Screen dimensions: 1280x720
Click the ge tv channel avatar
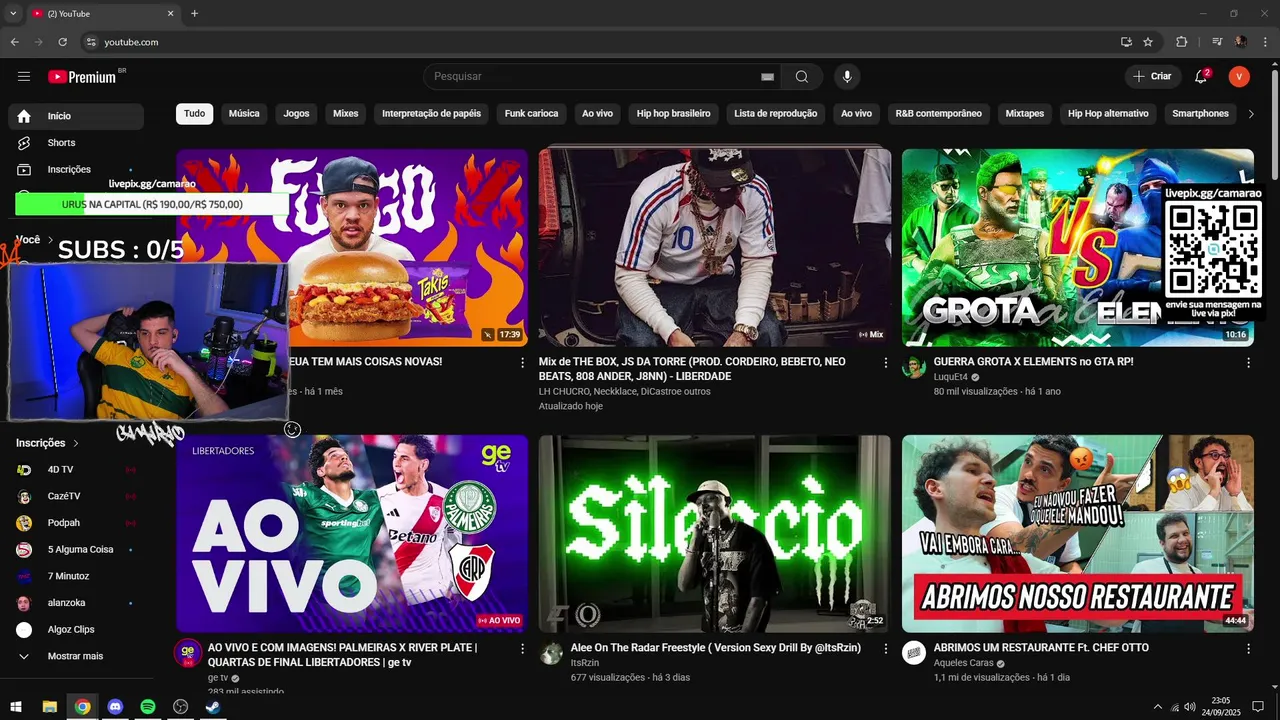(188, 653)
